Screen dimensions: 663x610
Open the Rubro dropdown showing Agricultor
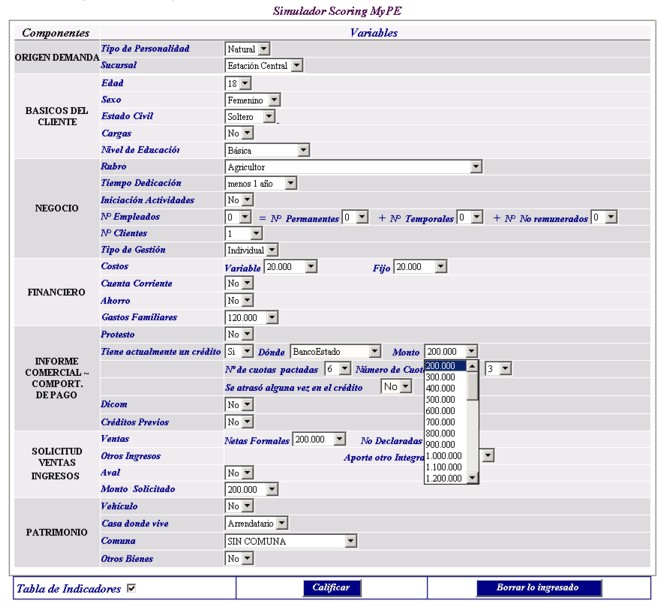(x=353, y=167)
